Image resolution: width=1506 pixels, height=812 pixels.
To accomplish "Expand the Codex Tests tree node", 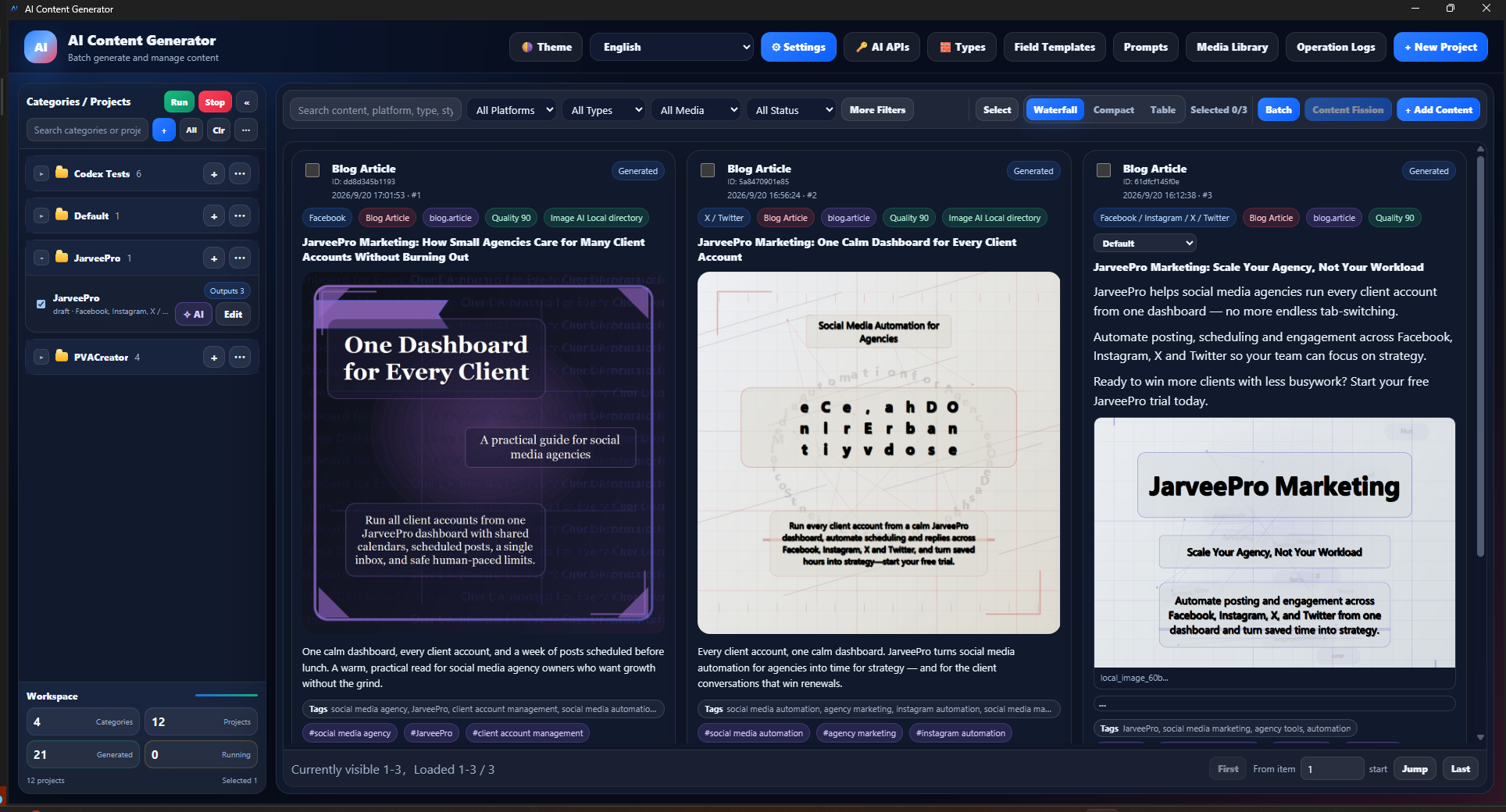I will (x=41, y=174).
